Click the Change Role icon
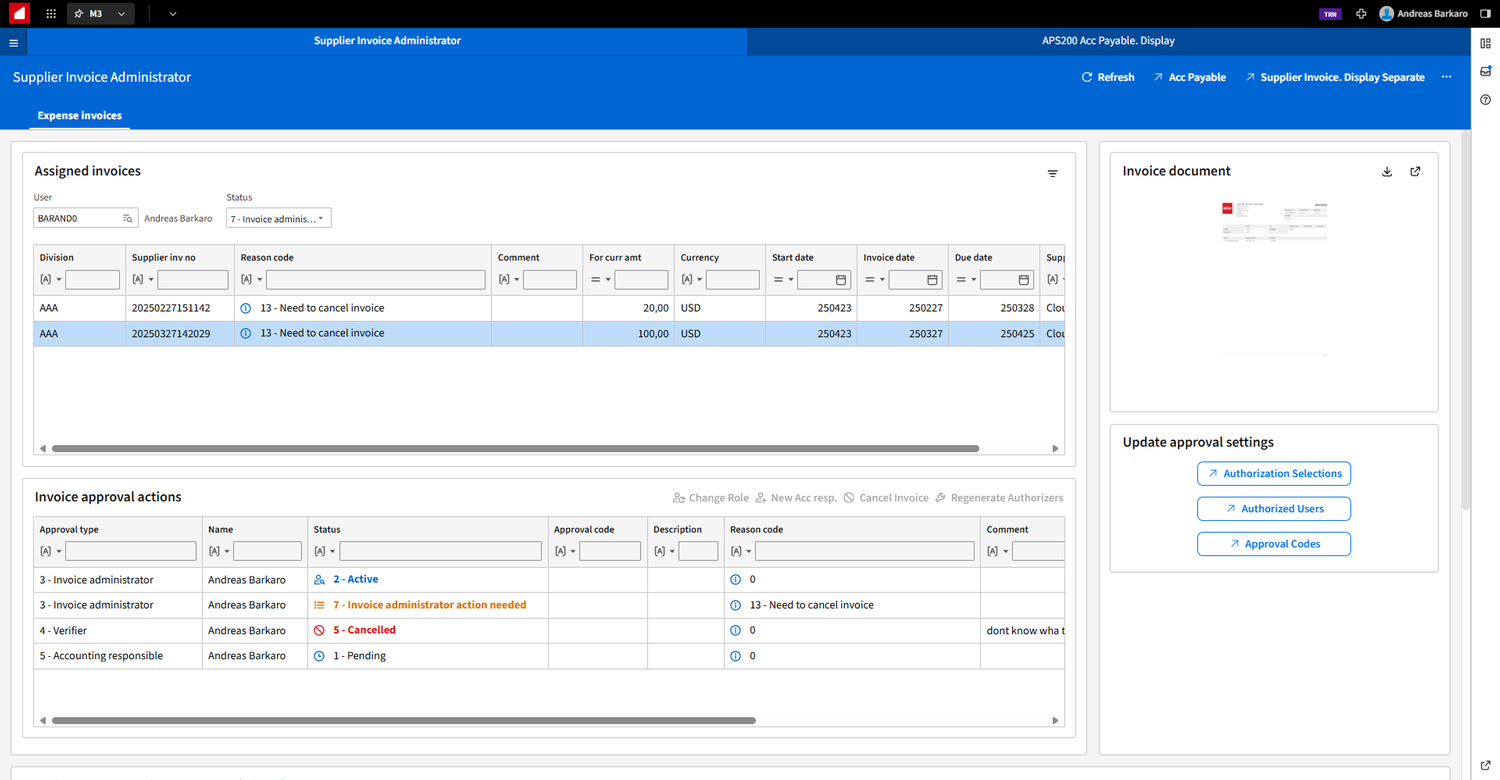This screenshot has width=1500, height=780. [680, 497]
